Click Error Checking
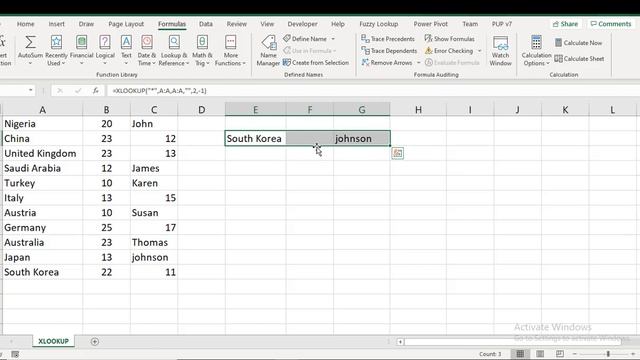 click(x=449, y=51)
